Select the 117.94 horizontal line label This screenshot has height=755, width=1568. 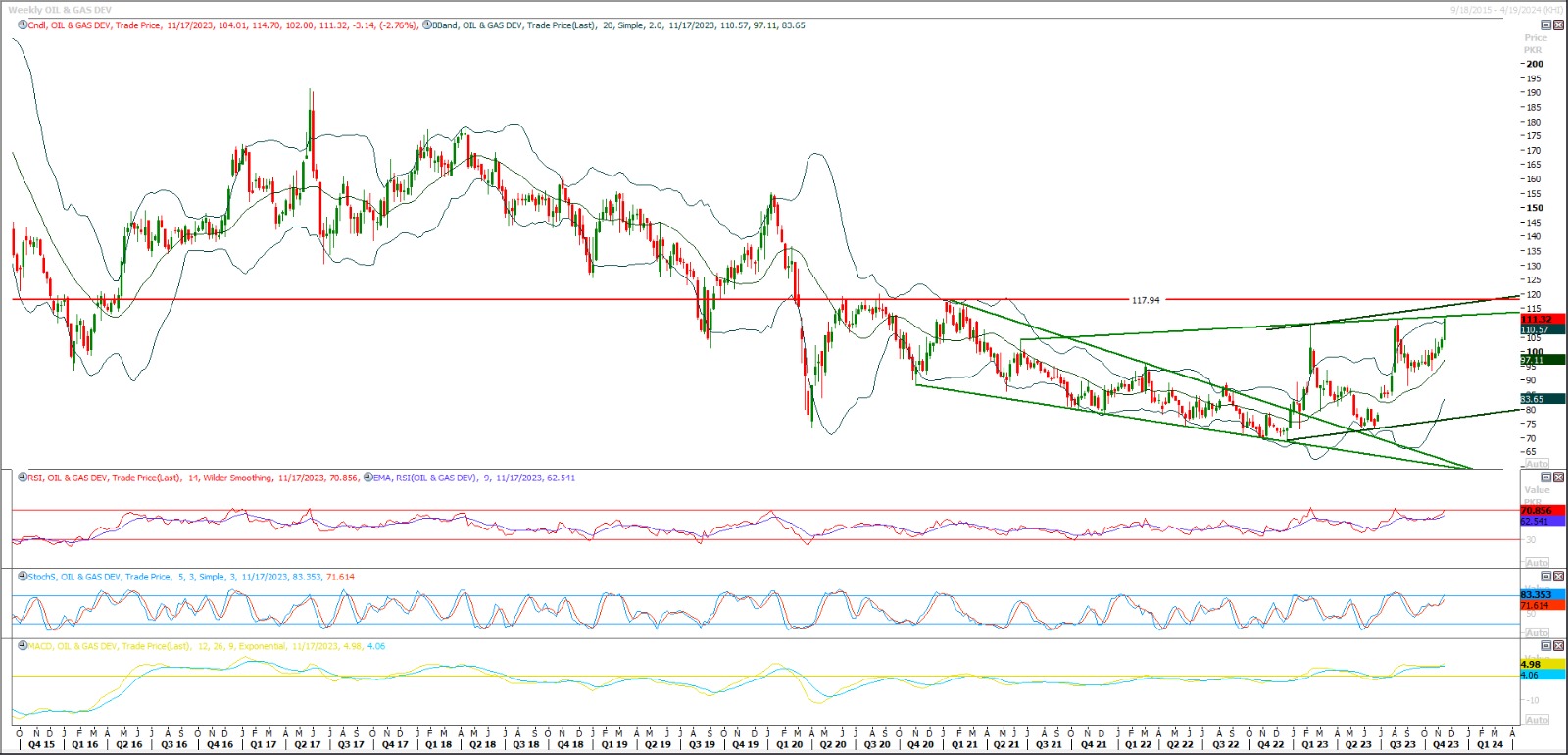[x=1146, y=300]
